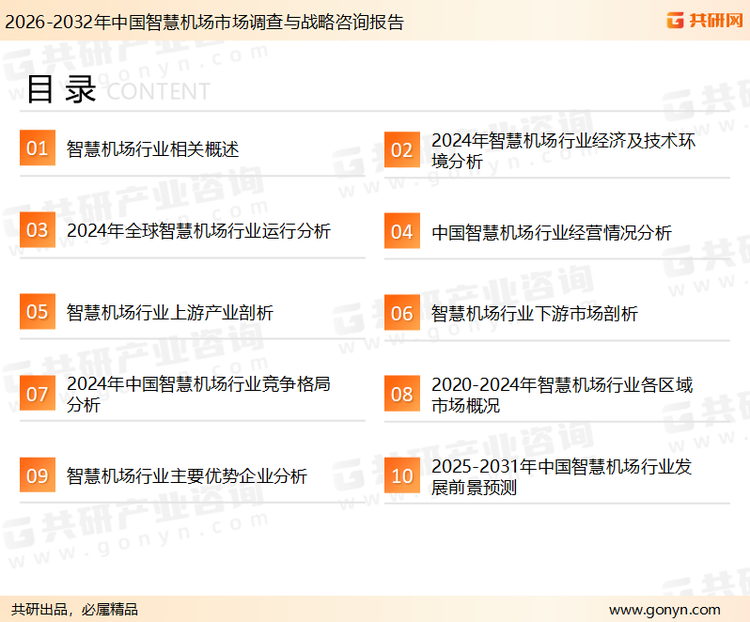750x622 pixels.
Task: Click the 05 orange number icon
Action: [37, 312]
